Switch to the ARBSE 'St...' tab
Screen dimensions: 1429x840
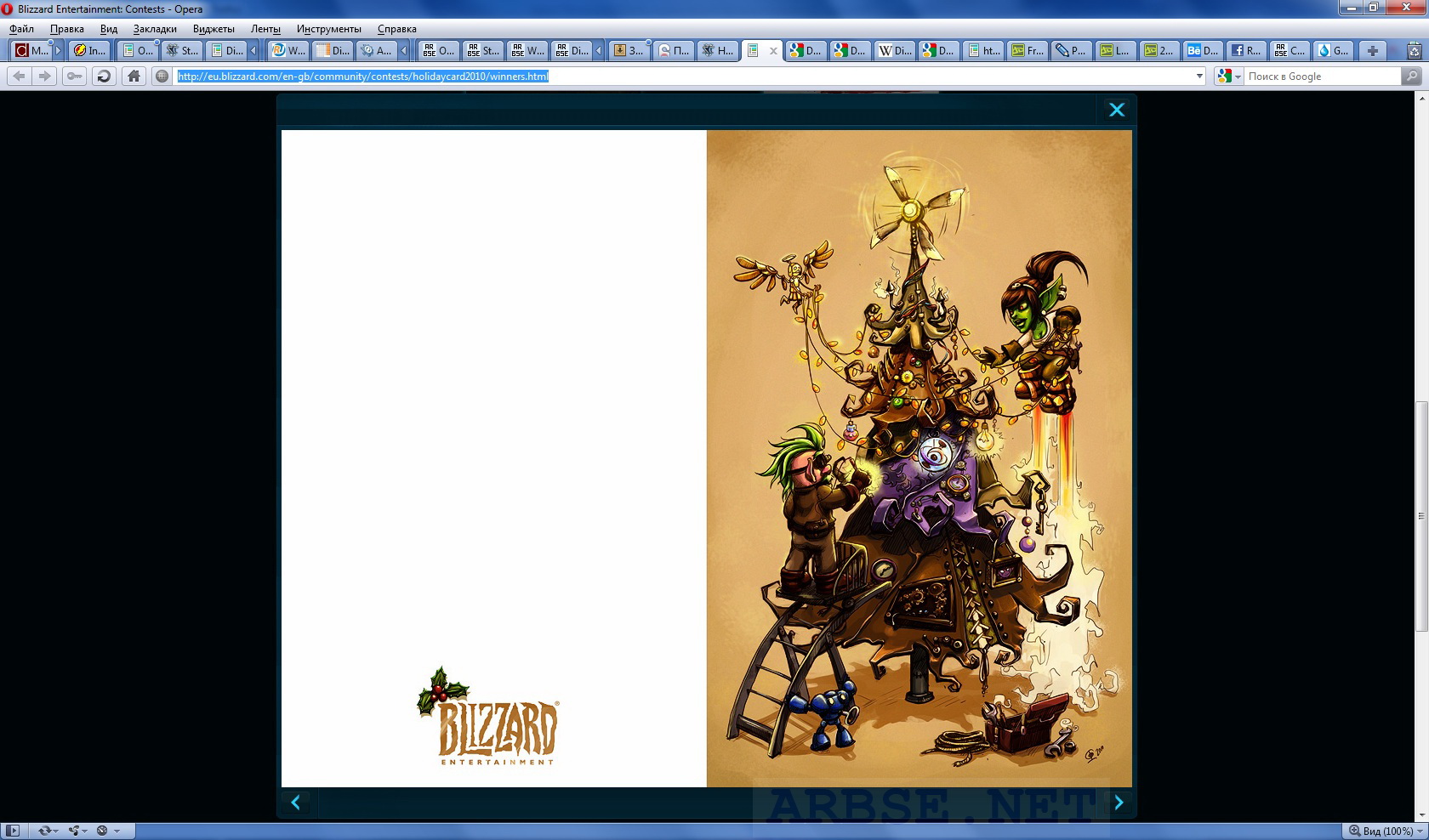point(482,51)
